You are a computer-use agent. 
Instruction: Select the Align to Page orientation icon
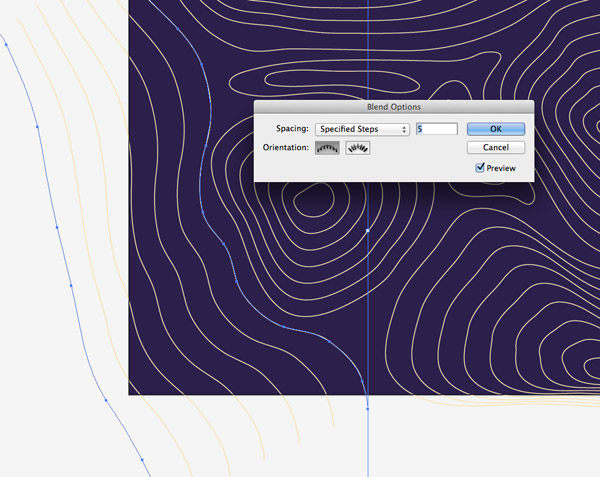(327, 148)
